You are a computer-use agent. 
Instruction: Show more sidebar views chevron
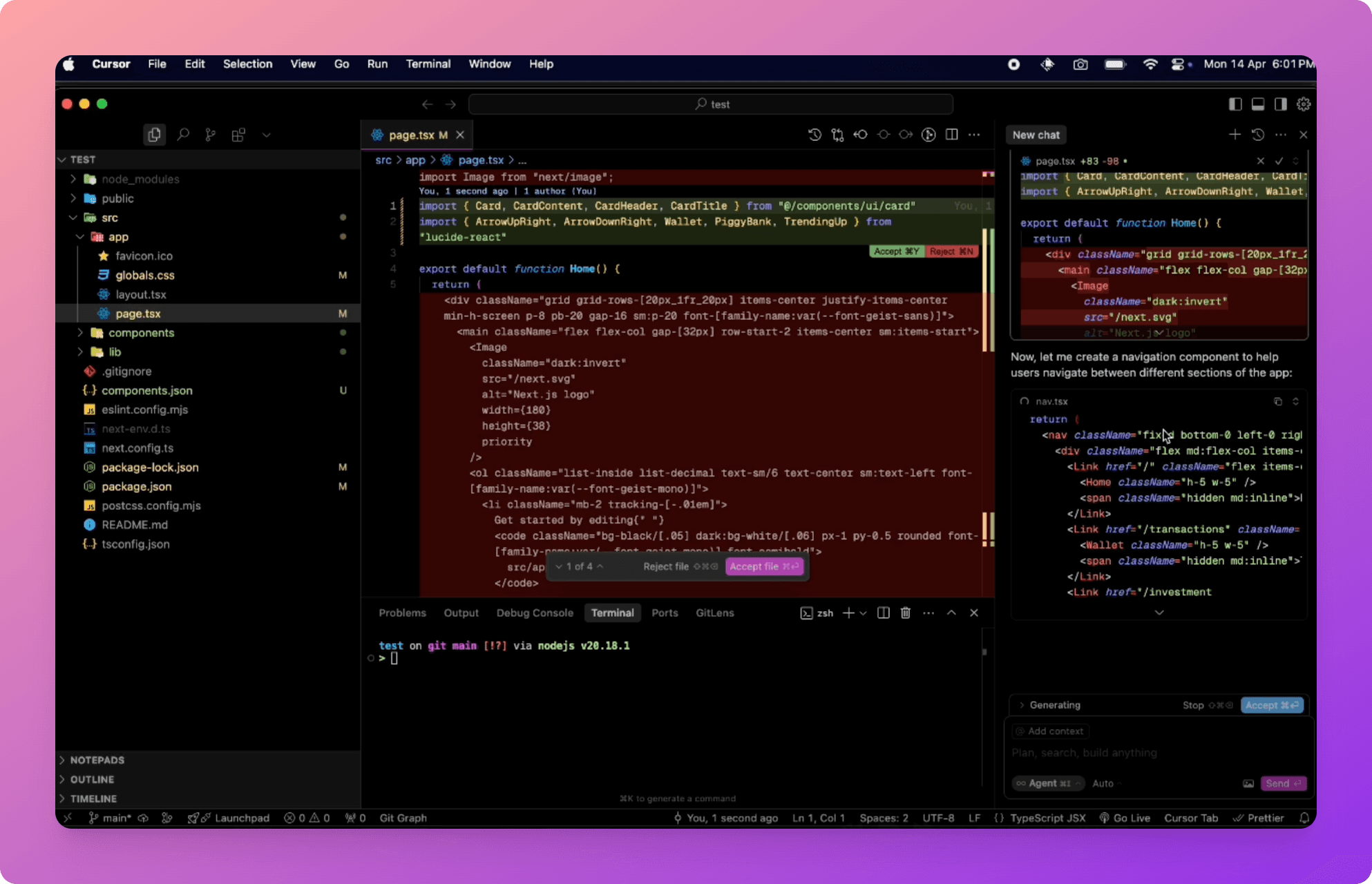tap(267, 135)
